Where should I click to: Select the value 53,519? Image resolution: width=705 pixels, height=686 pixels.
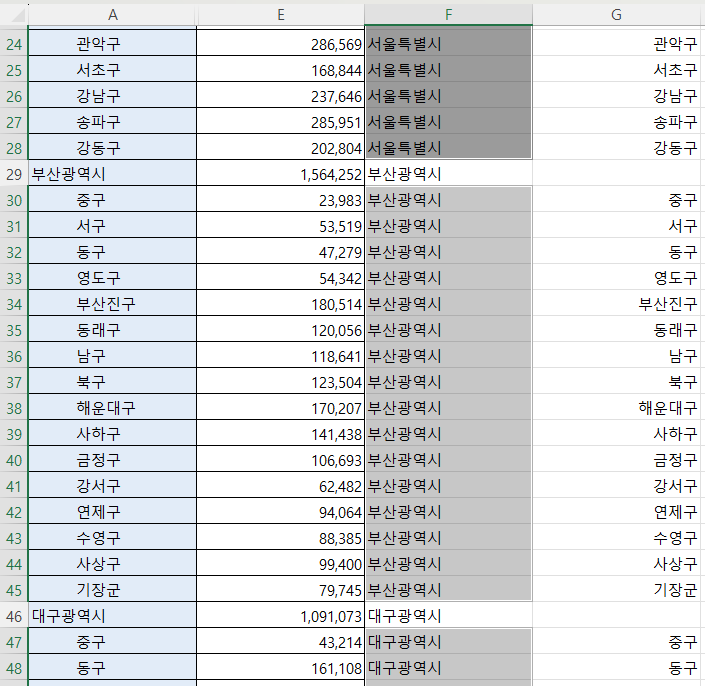pos(340,227)
